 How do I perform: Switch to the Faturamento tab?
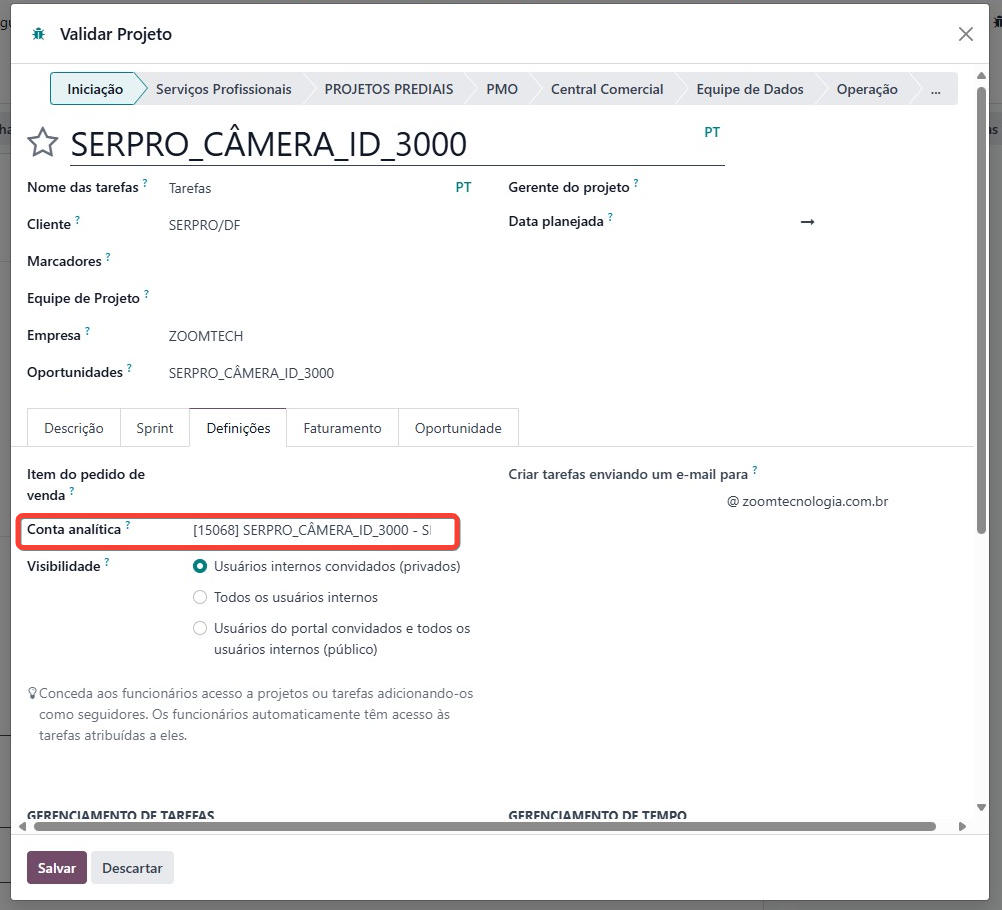coord(342,428)
